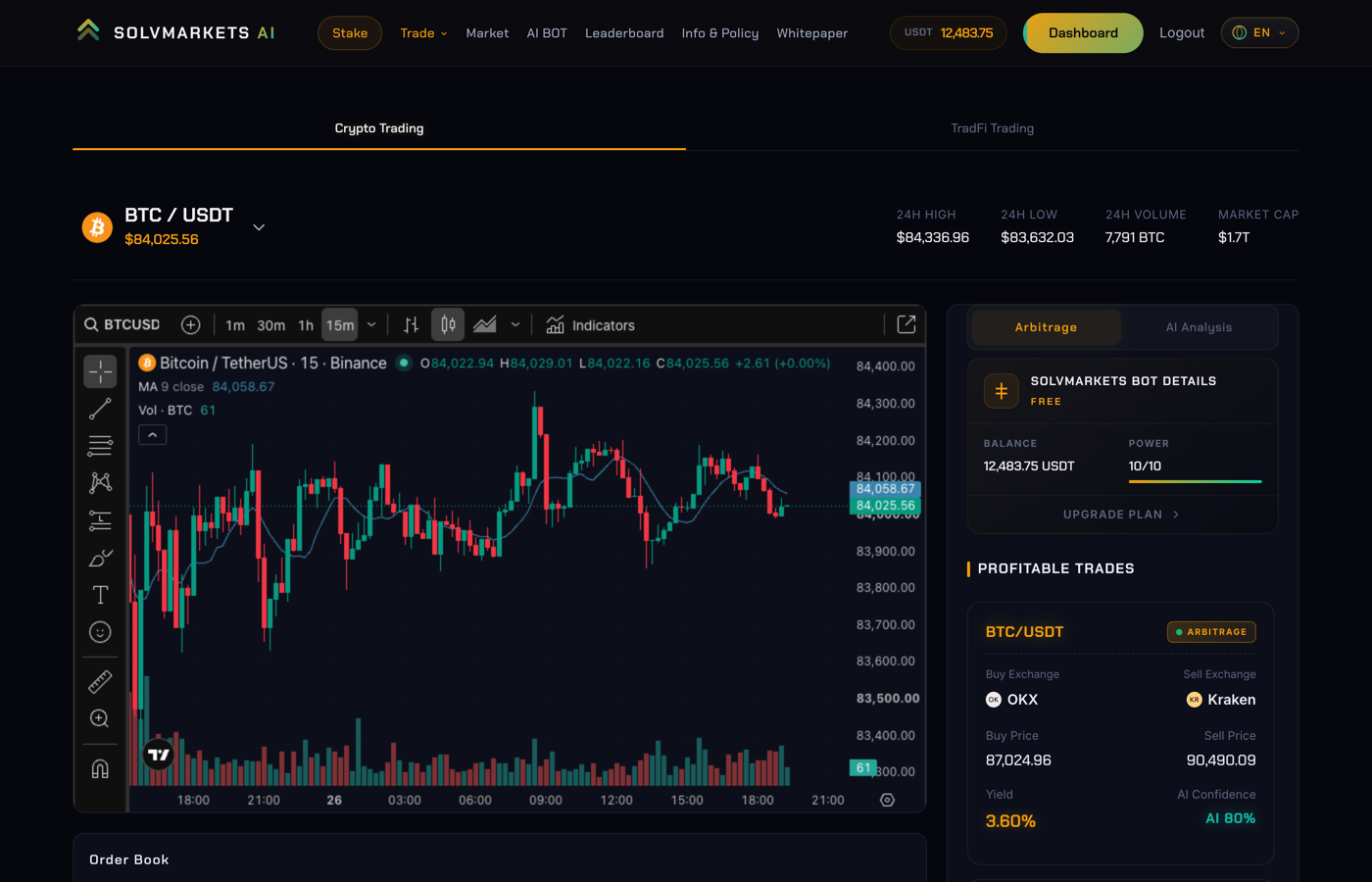Select the 1m timeframe
The height and width of the screenshot is (882, 1372).
point(235,325)
